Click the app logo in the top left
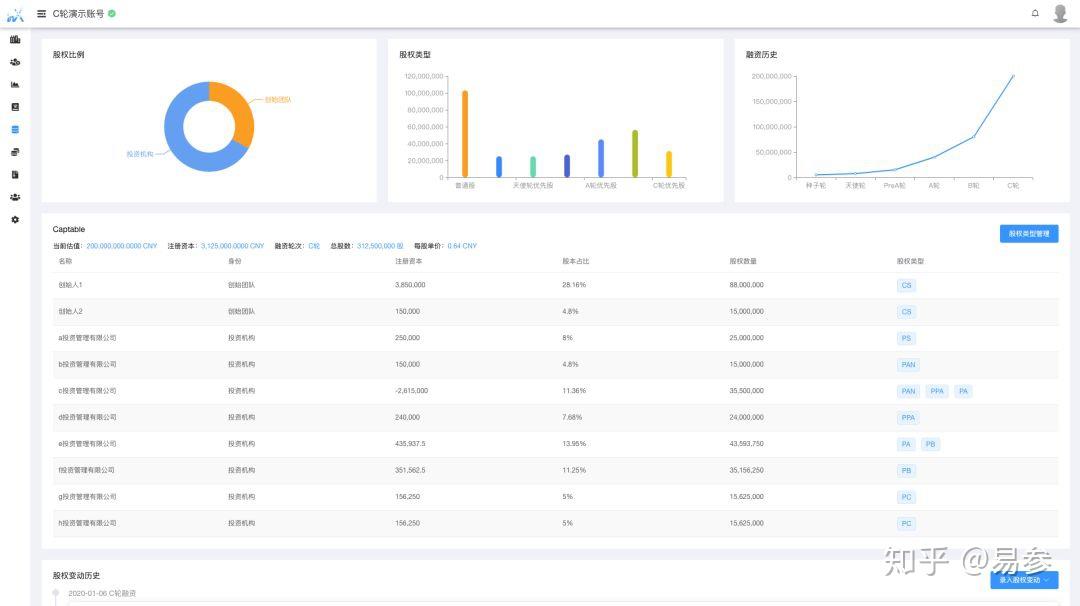 point(15,14)
